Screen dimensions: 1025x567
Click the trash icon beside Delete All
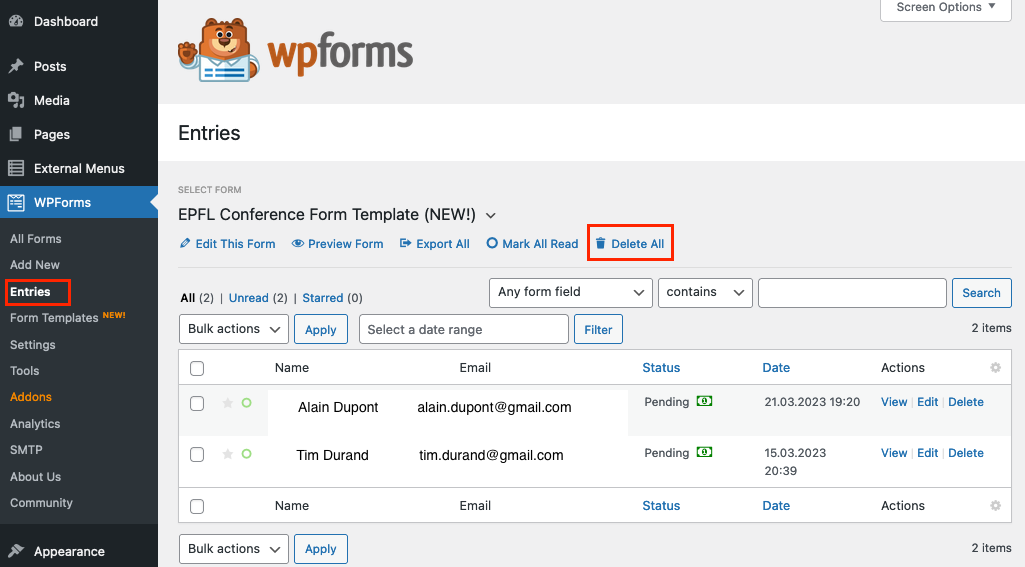pyautogui.click(x=600, y=243)
